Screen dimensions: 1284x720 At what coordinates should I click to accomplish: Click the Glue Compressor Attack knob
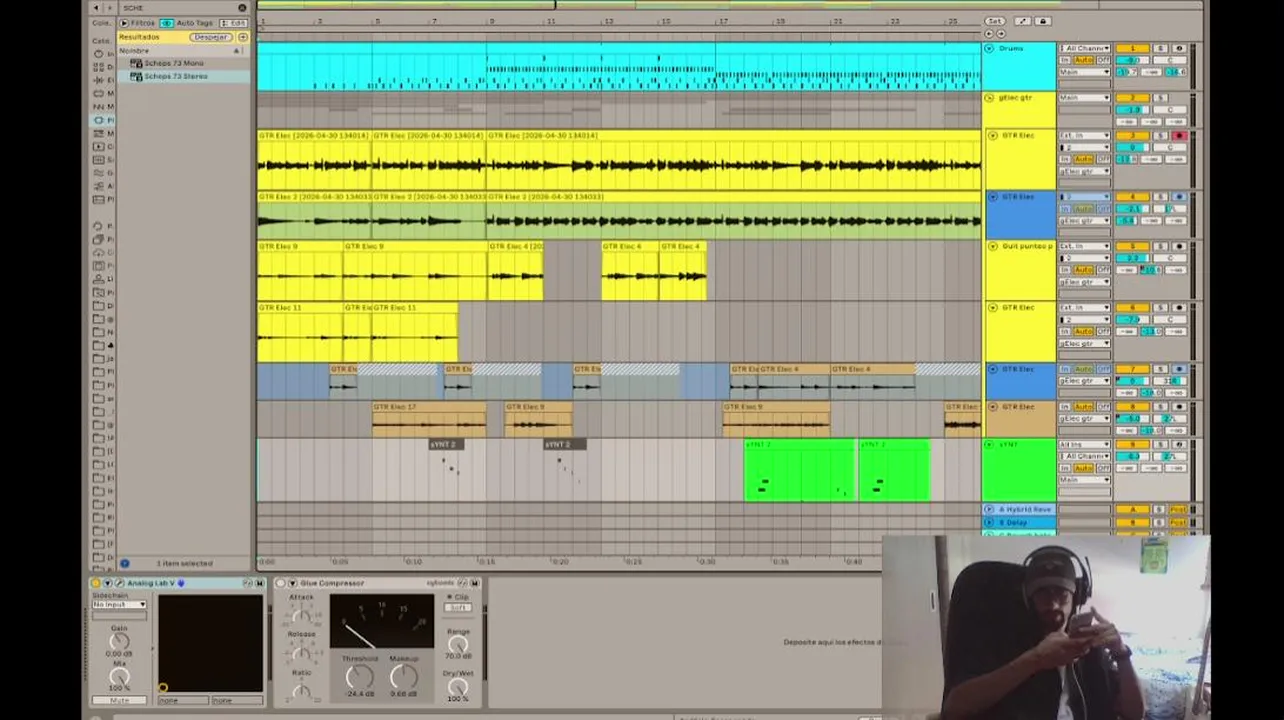click(x=301, y=617)
